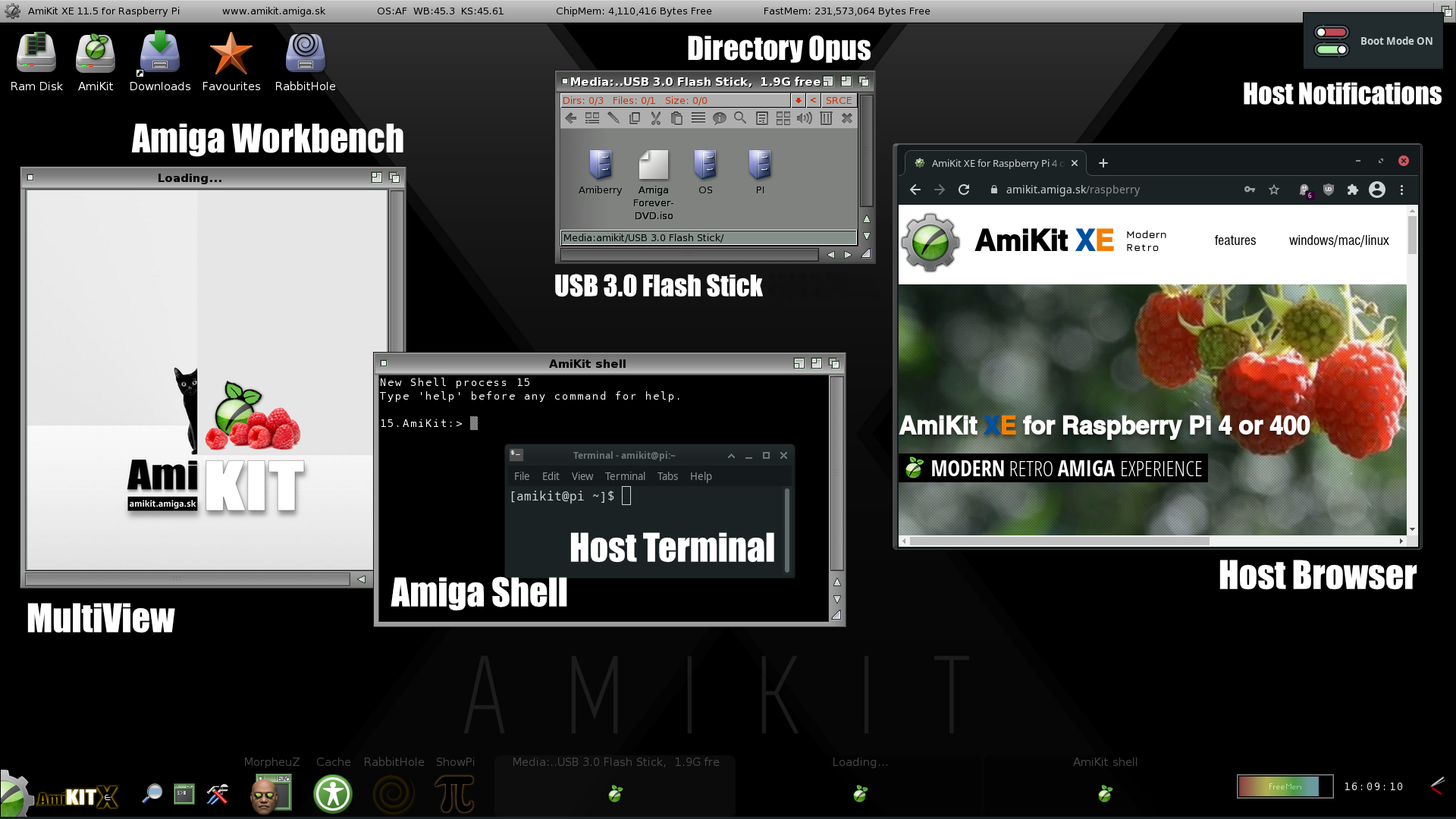Screen dimensions: 1456x819
Task: Open the Amiberry drawer in the lister
Action: [600, 165]
